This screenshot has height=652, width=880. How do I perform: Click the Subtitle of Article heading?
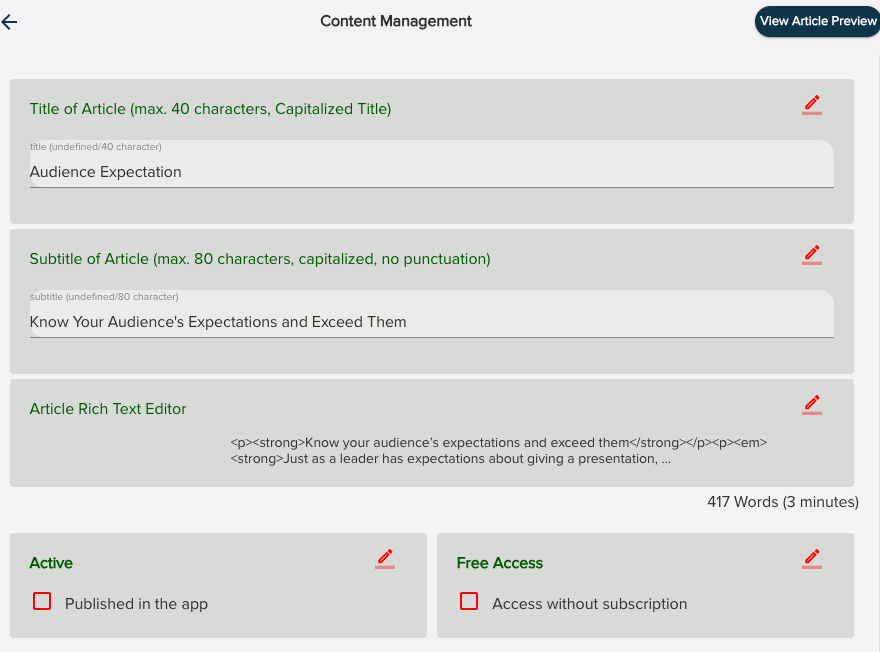pos(260,259)
